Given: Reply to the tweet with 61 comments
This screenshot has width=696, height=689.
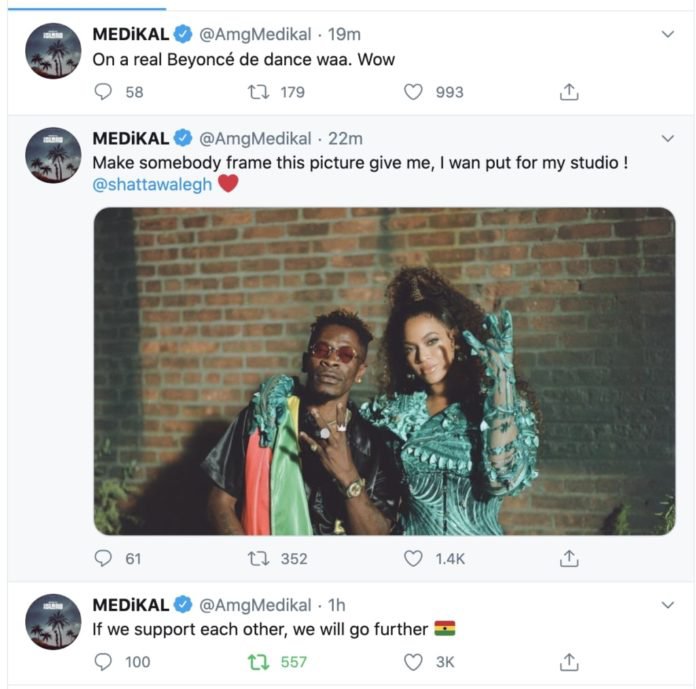Looking at the screenshot, I should point(103,558).
